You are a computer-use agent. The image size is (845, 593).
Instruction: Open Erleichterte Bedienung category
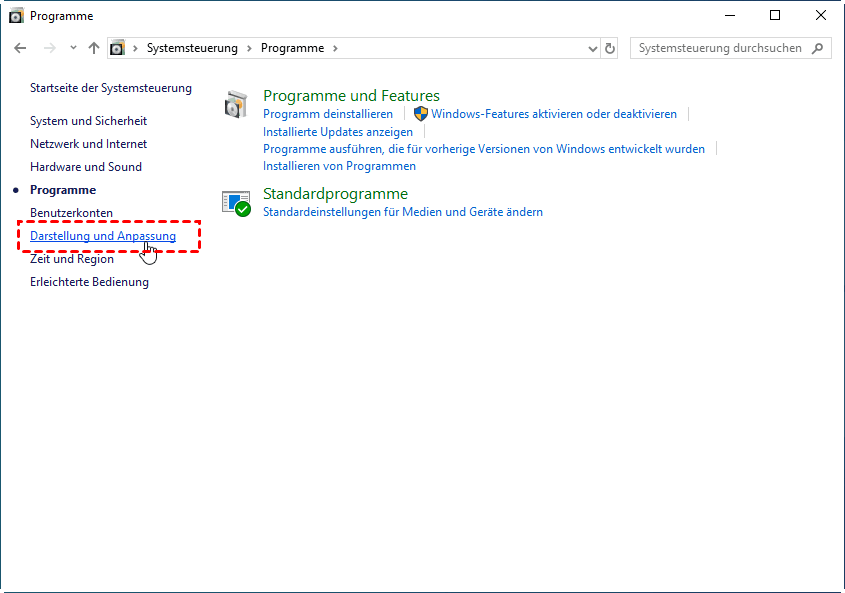pos(89,282)
